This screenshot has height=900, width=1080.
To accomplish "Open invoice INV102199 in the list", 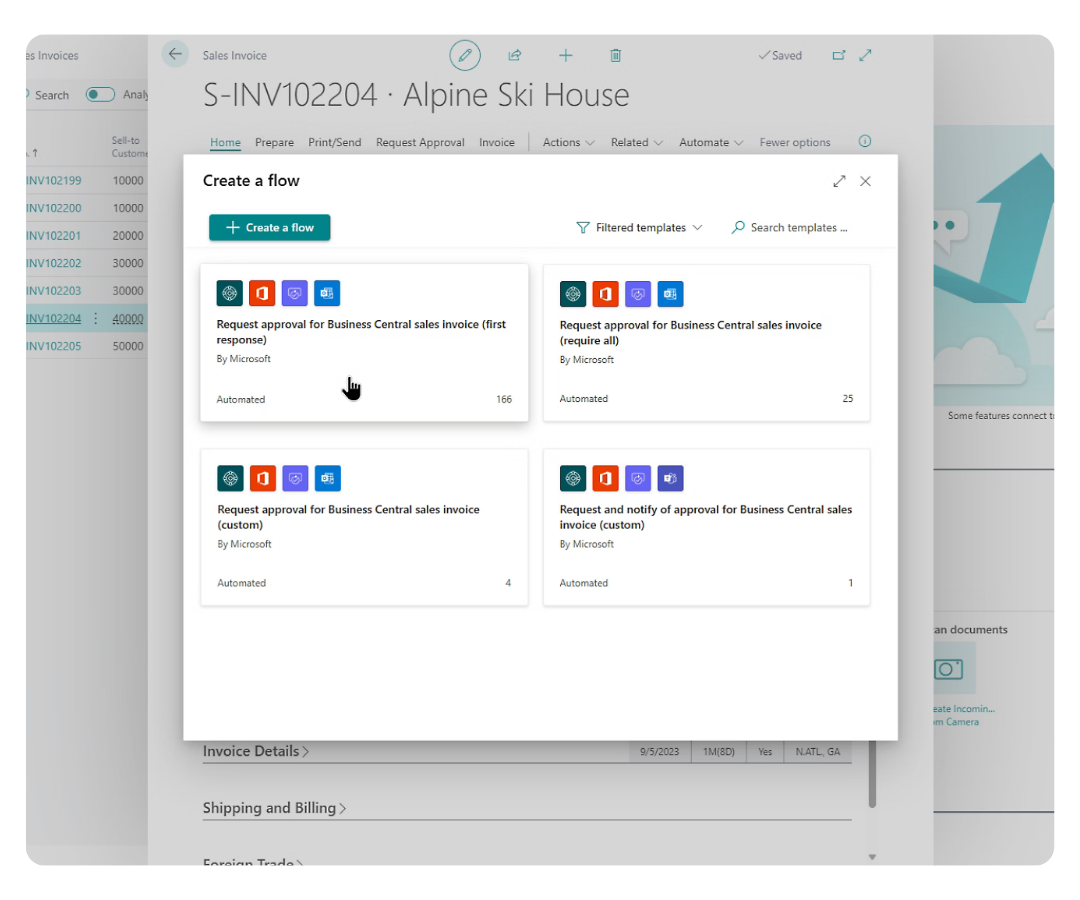I will tap(54, 180).
